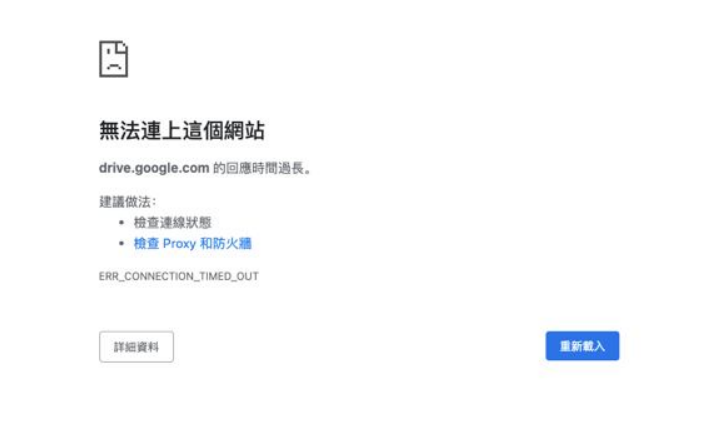The height and width of the screenshot is (431, 724).
Task: Open the 檢查 Proxy 和防火牆 link
Action: [x=193, y=243]
